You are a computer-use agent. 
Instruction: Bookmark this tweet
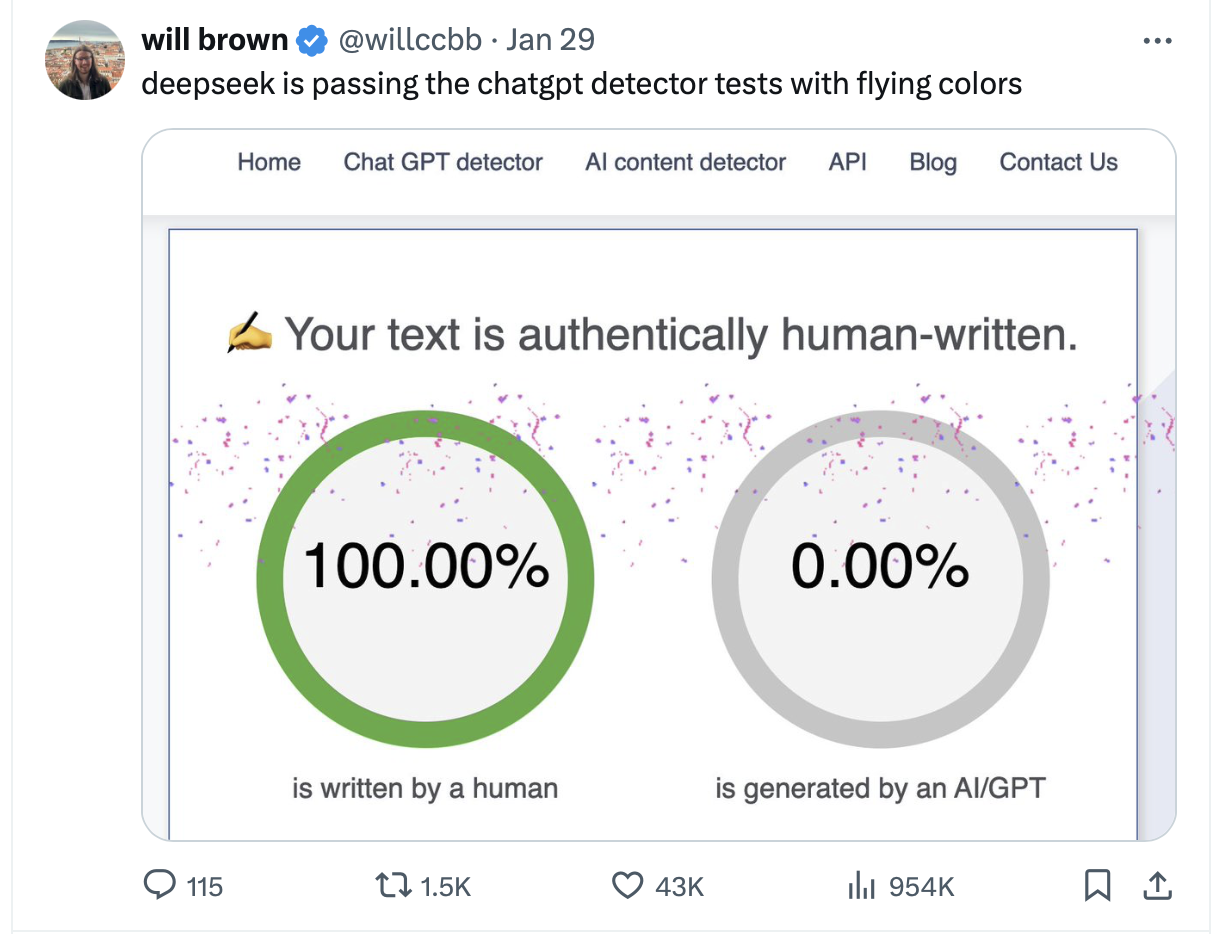click(x=1097, y=885)
